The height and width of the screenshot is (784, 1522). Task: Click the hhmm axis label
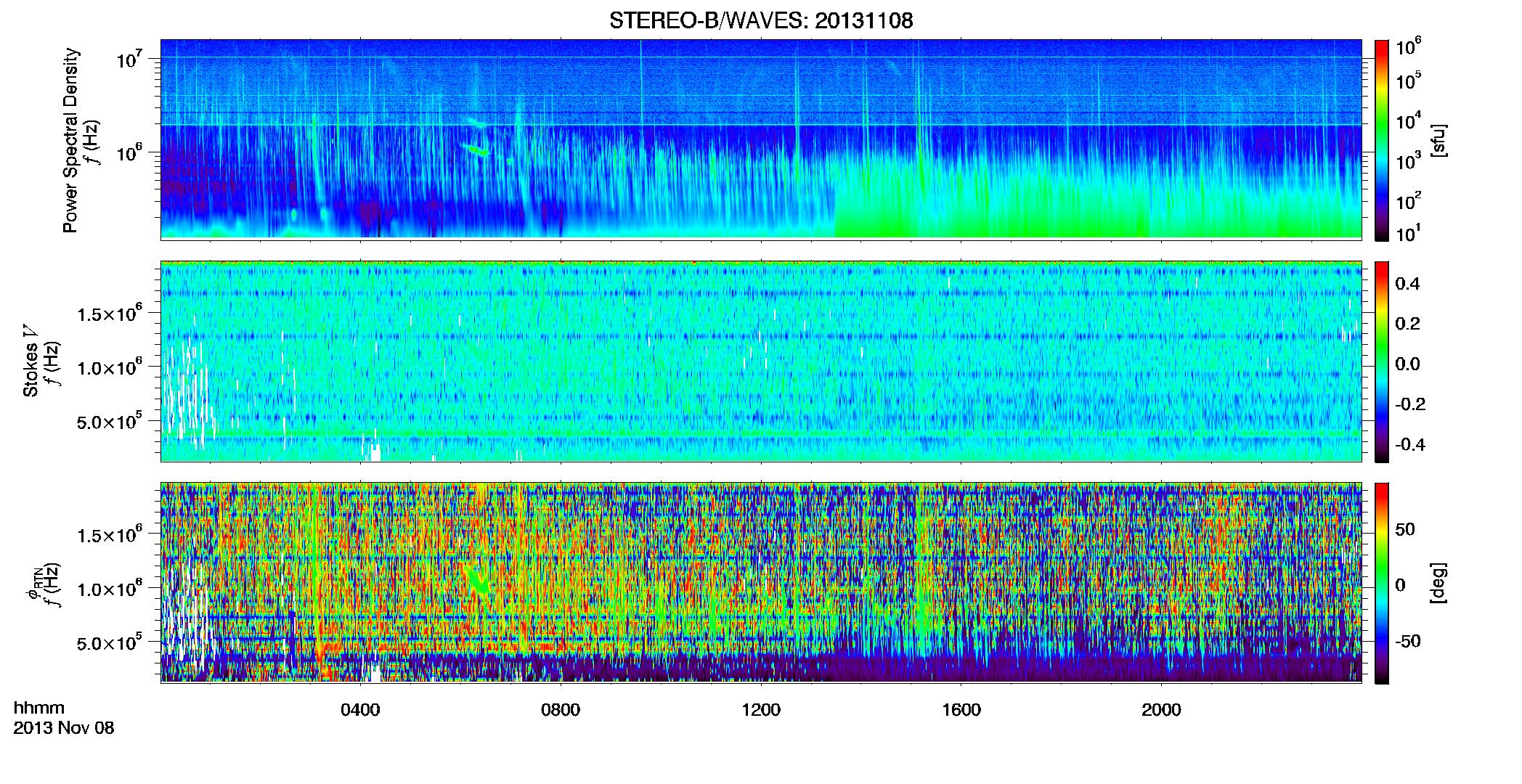pos(39,708)
